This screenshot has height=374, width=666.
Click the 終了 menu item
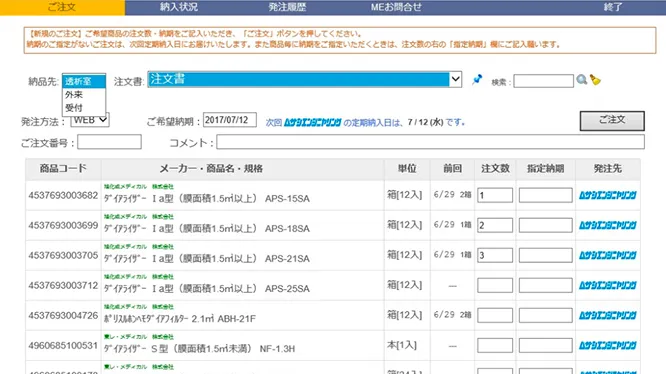point(613,7)
